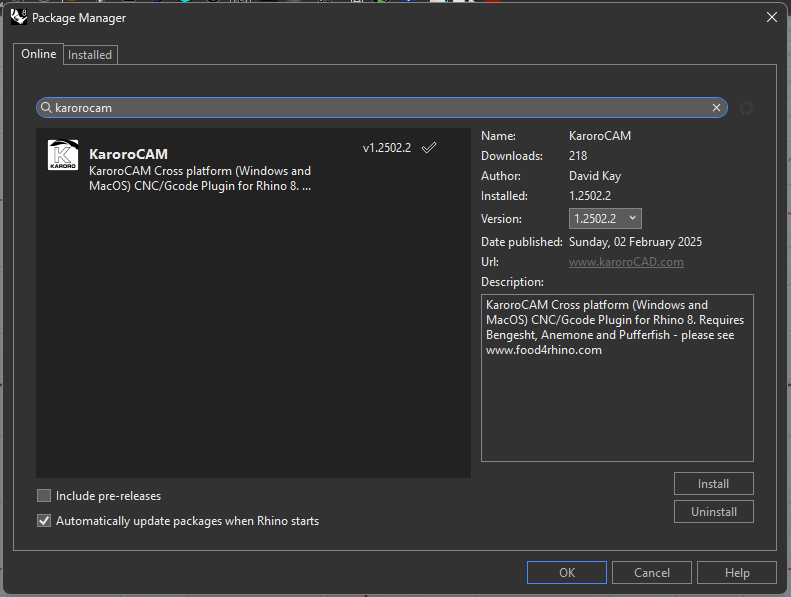Click the magnifier search icon
The height and width of the screenshot is (597, 791).
[46, 107]
